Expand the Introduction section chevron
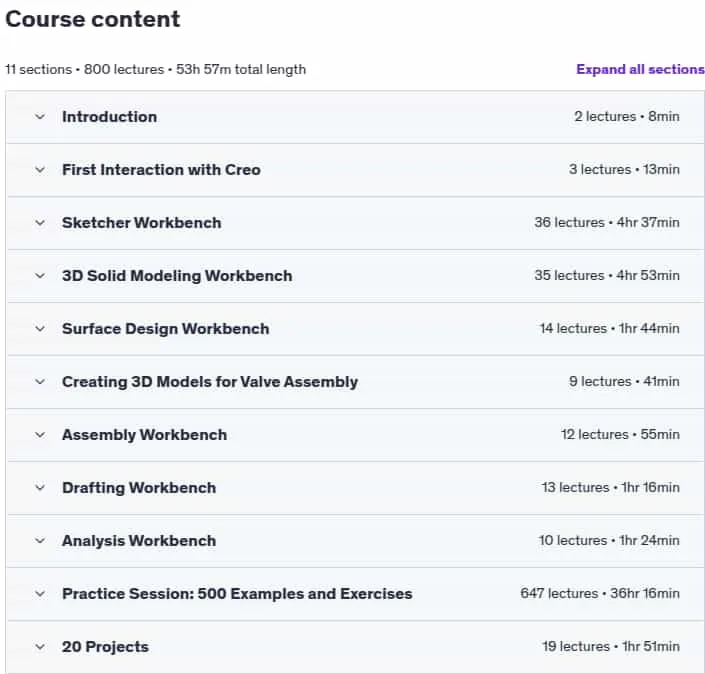 click(x=40, y=117)
